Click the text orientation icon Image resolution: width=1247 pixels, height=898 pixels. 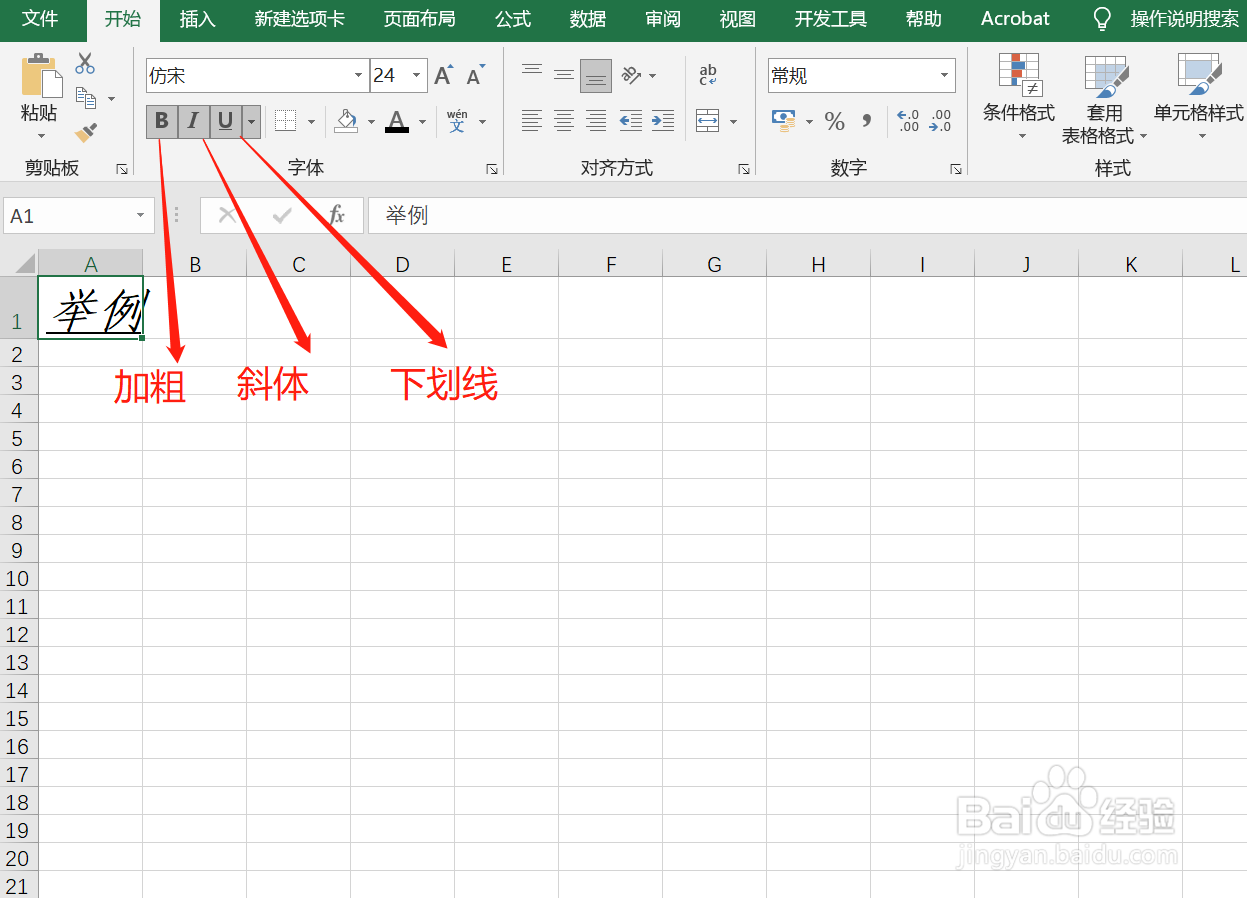(631, 75)
